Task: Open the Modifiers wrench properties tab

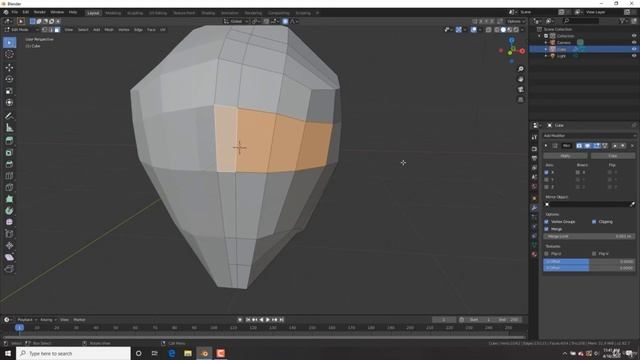Action: click(x=534, y=208)
